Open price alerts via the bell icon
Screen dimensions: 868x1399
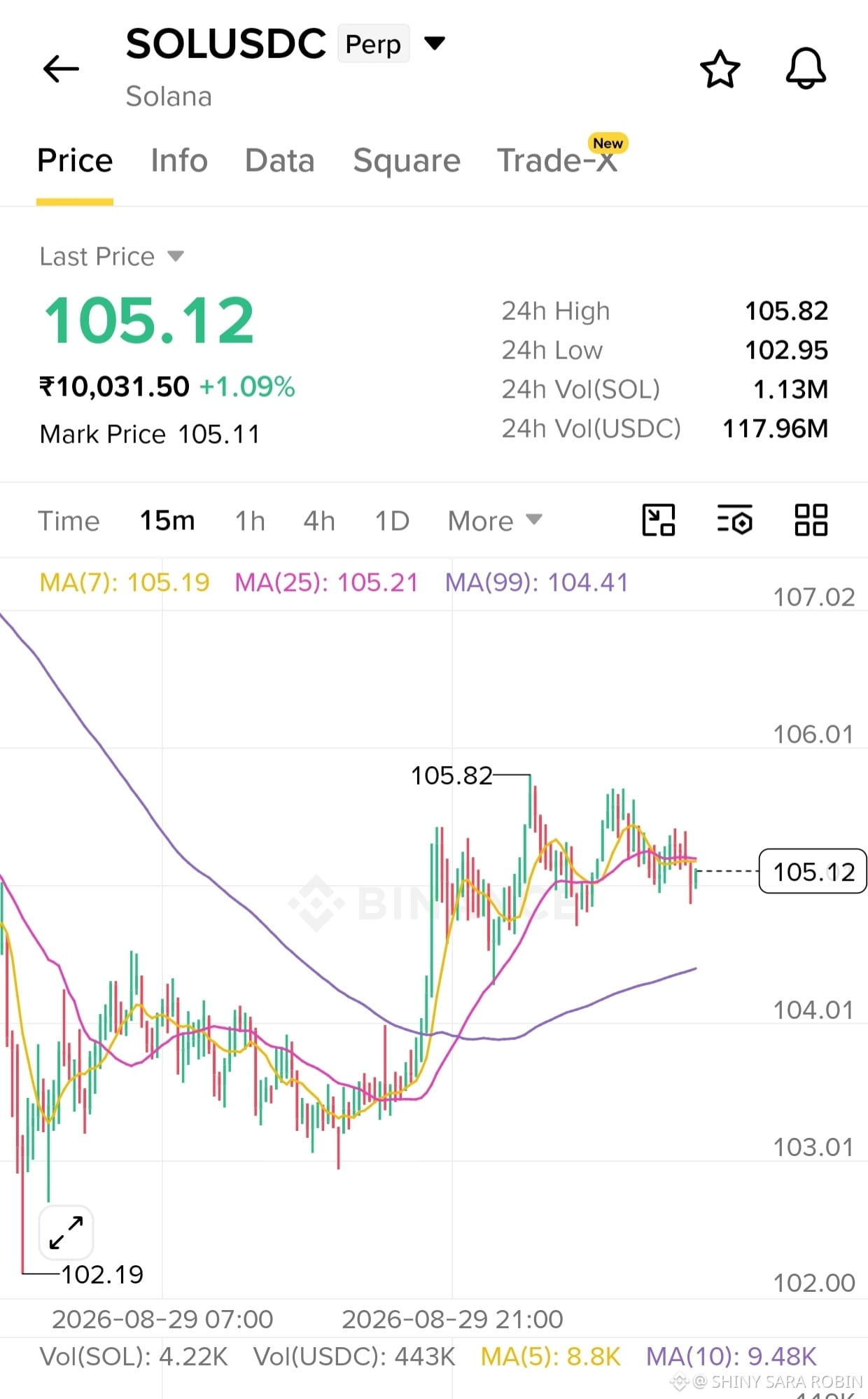[x=806, y=69]
